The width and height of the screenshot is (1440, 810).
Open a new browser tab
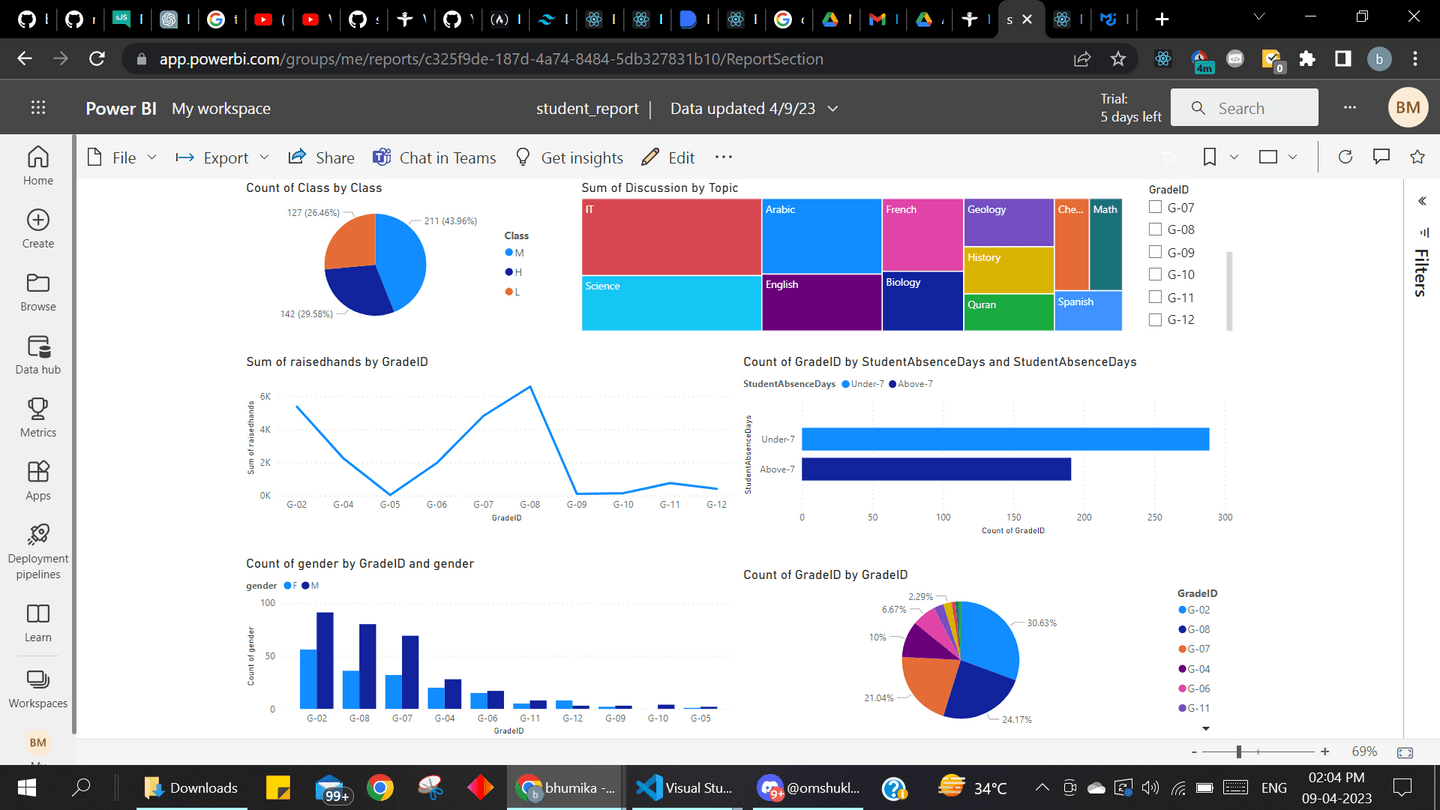1161,19
